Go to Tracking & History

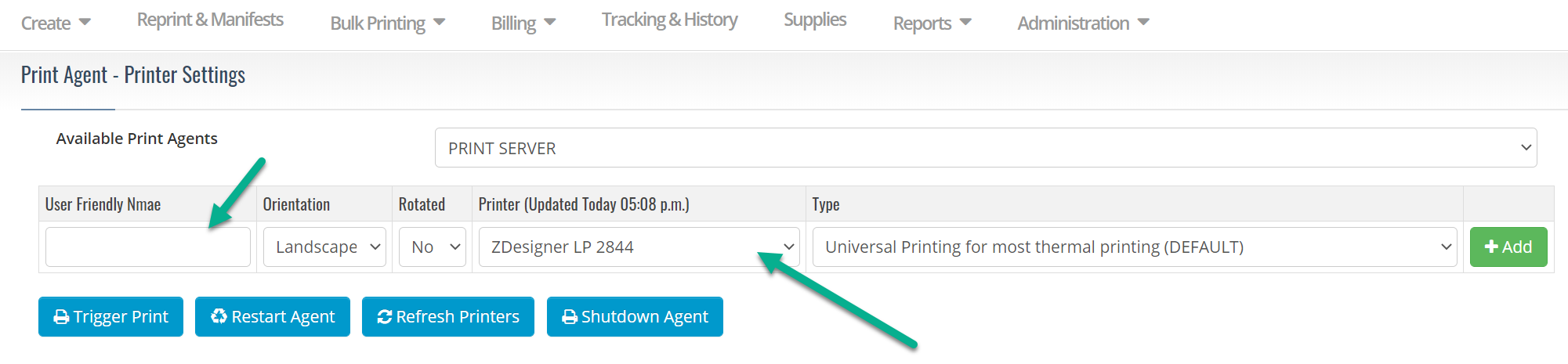coord(669,20)
